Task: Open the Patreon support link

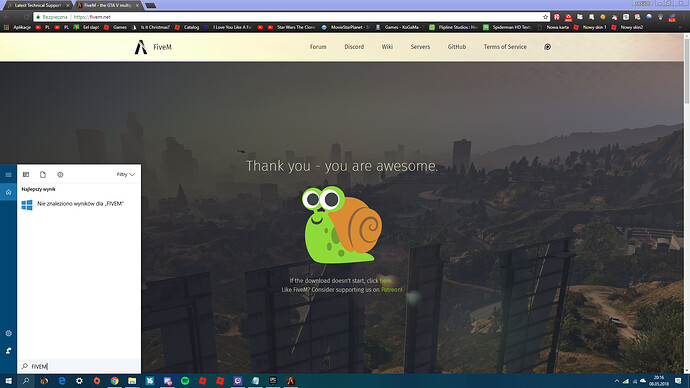Action: [x=391, y=290]
